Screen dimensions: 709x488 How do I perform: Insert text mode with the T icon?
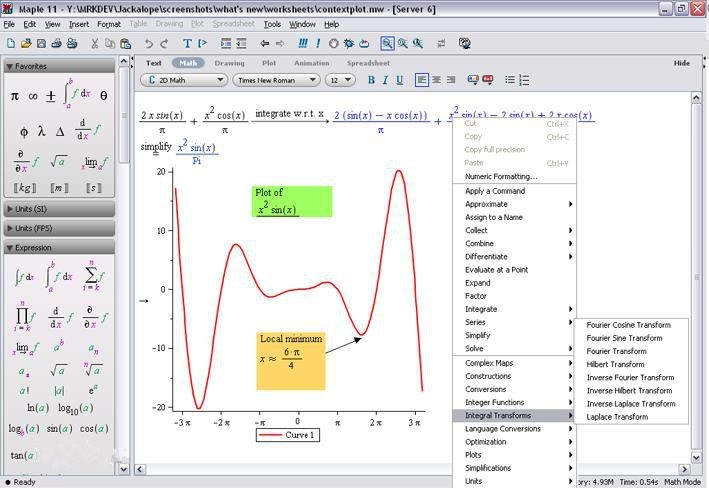pos(187,43)
